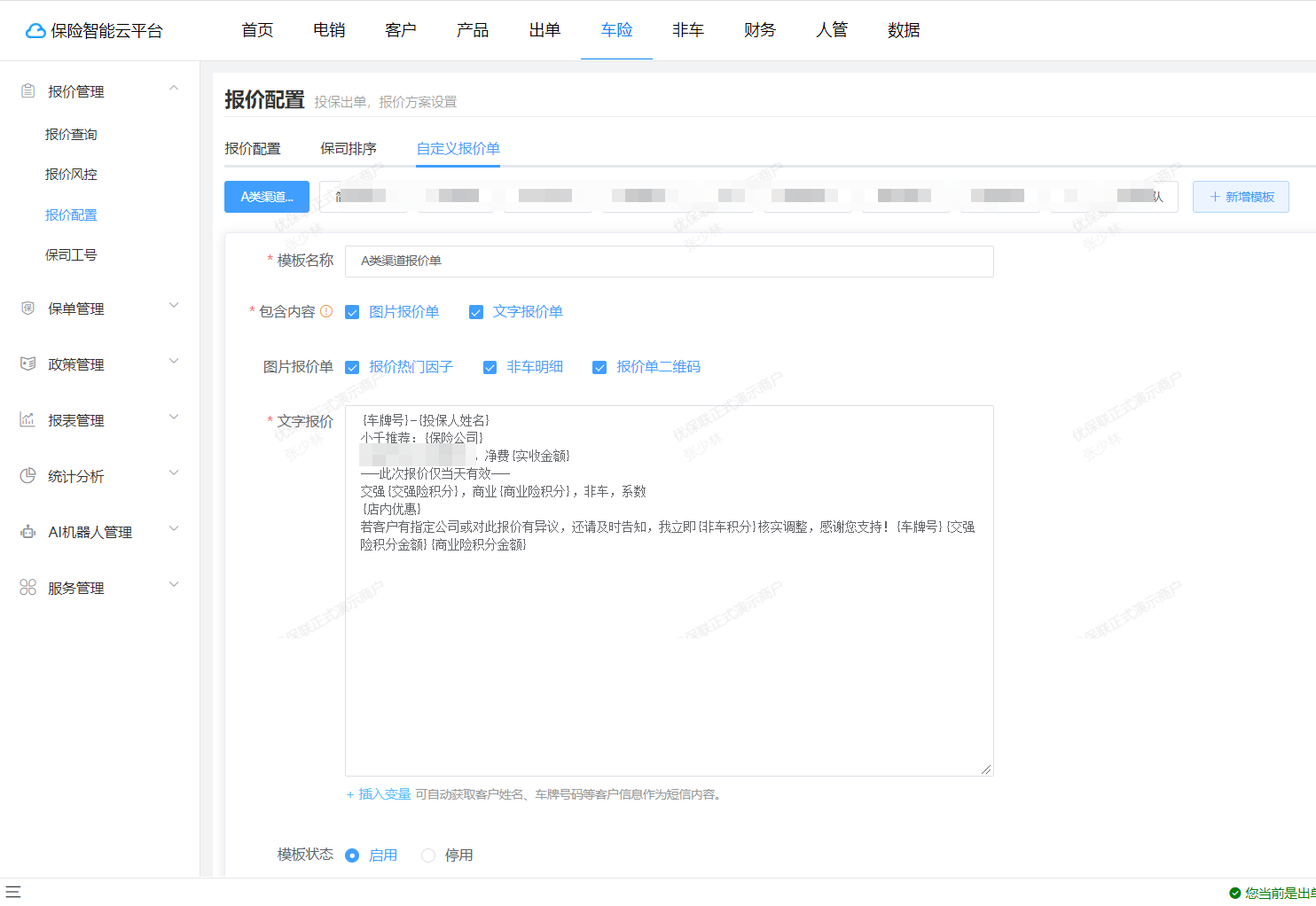Viewport: 1316px width, 906px height.
Task: Toggle the sidebar collapse hamburger icon
Action: pos(12,892)
